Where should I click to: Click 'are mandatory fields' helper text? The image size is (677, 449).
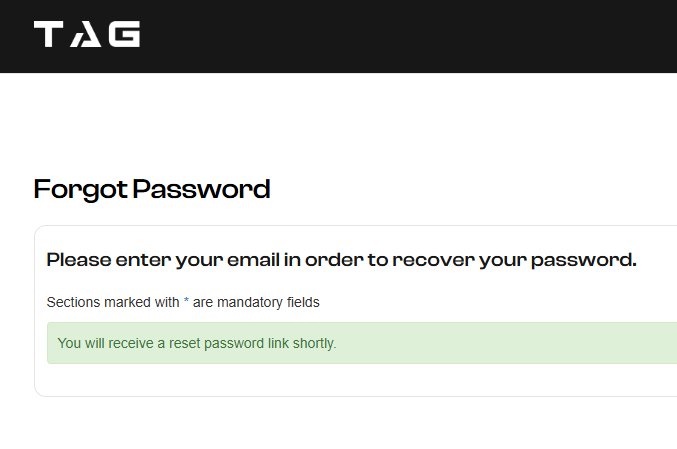256,302
